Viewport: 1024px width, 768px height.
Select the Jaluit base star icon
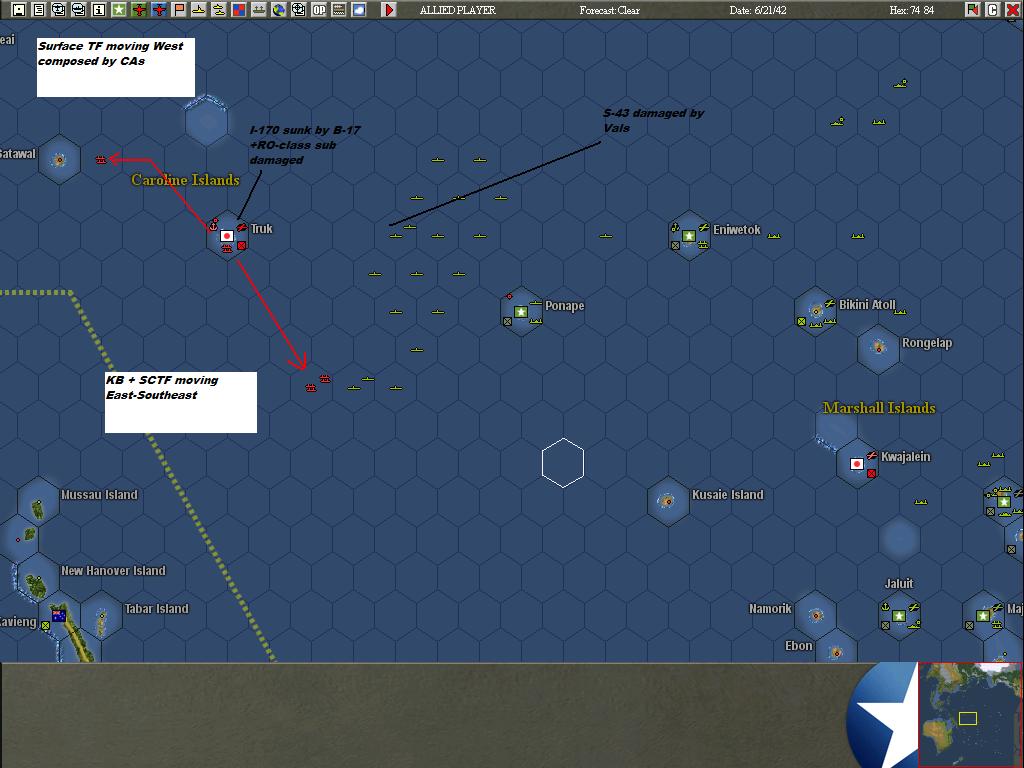coord(899,616)
